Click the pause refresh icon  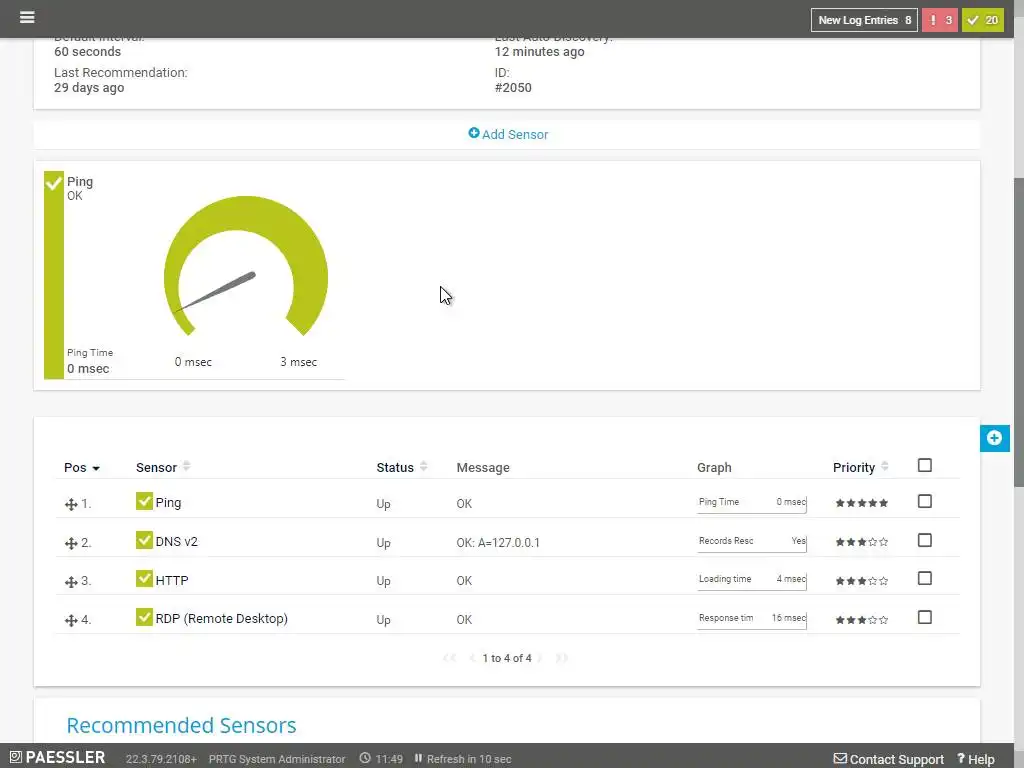(x=418, y=758)
